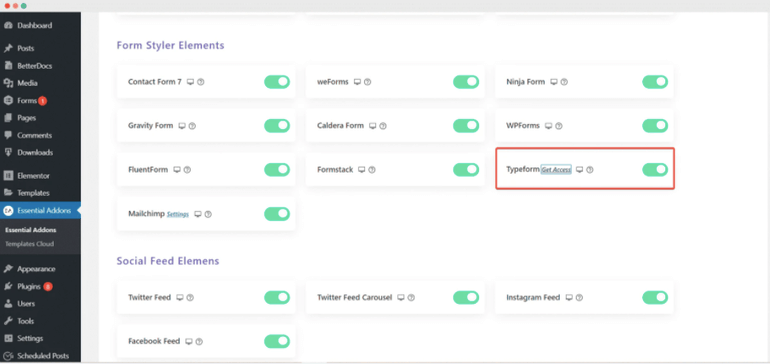770x364 pixels.
Task: Click the Contact Form 7 demo monitor icon
Action: (191, 82)
